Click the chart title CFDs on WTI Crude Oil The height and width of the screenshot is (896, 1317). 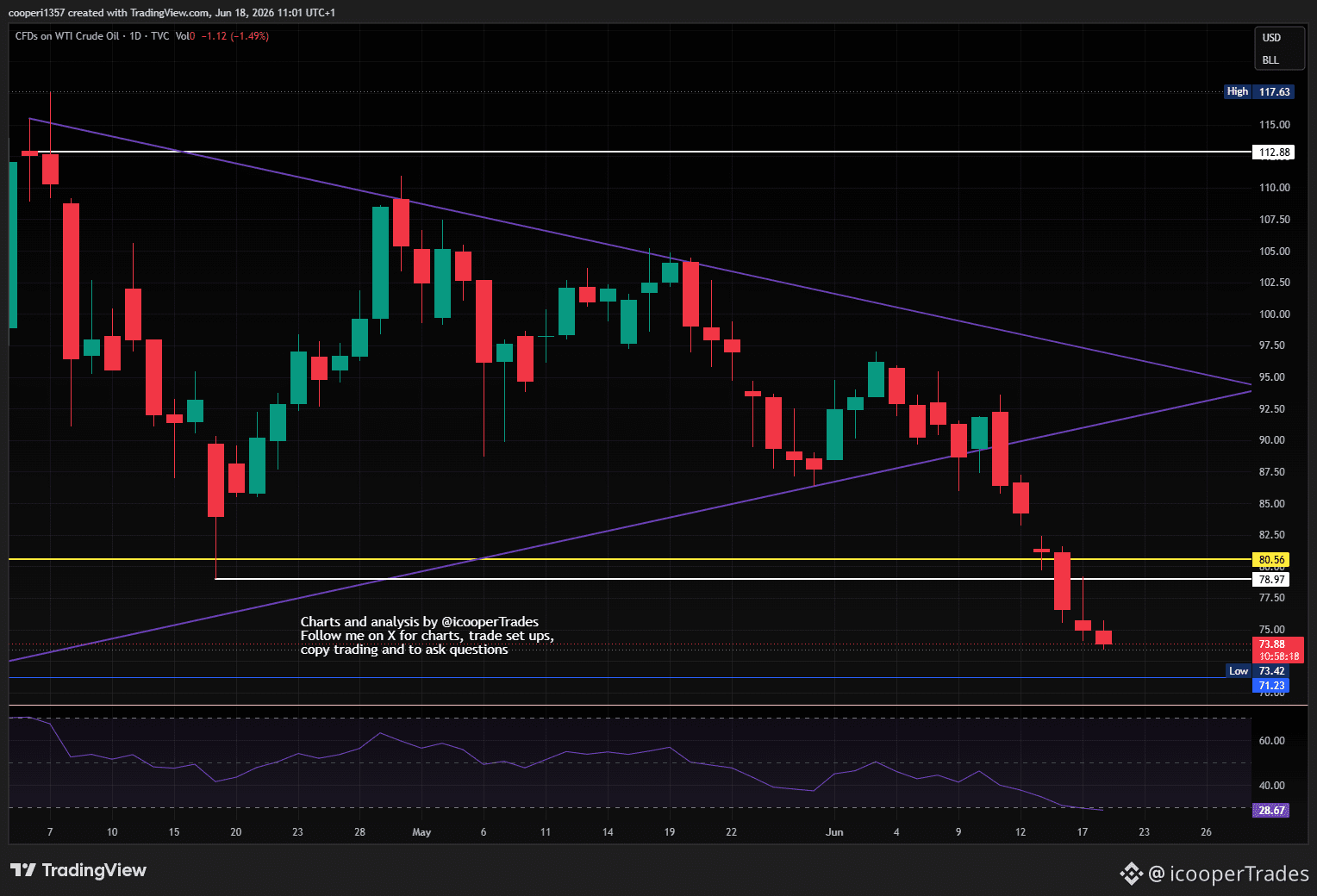(67, 36)
